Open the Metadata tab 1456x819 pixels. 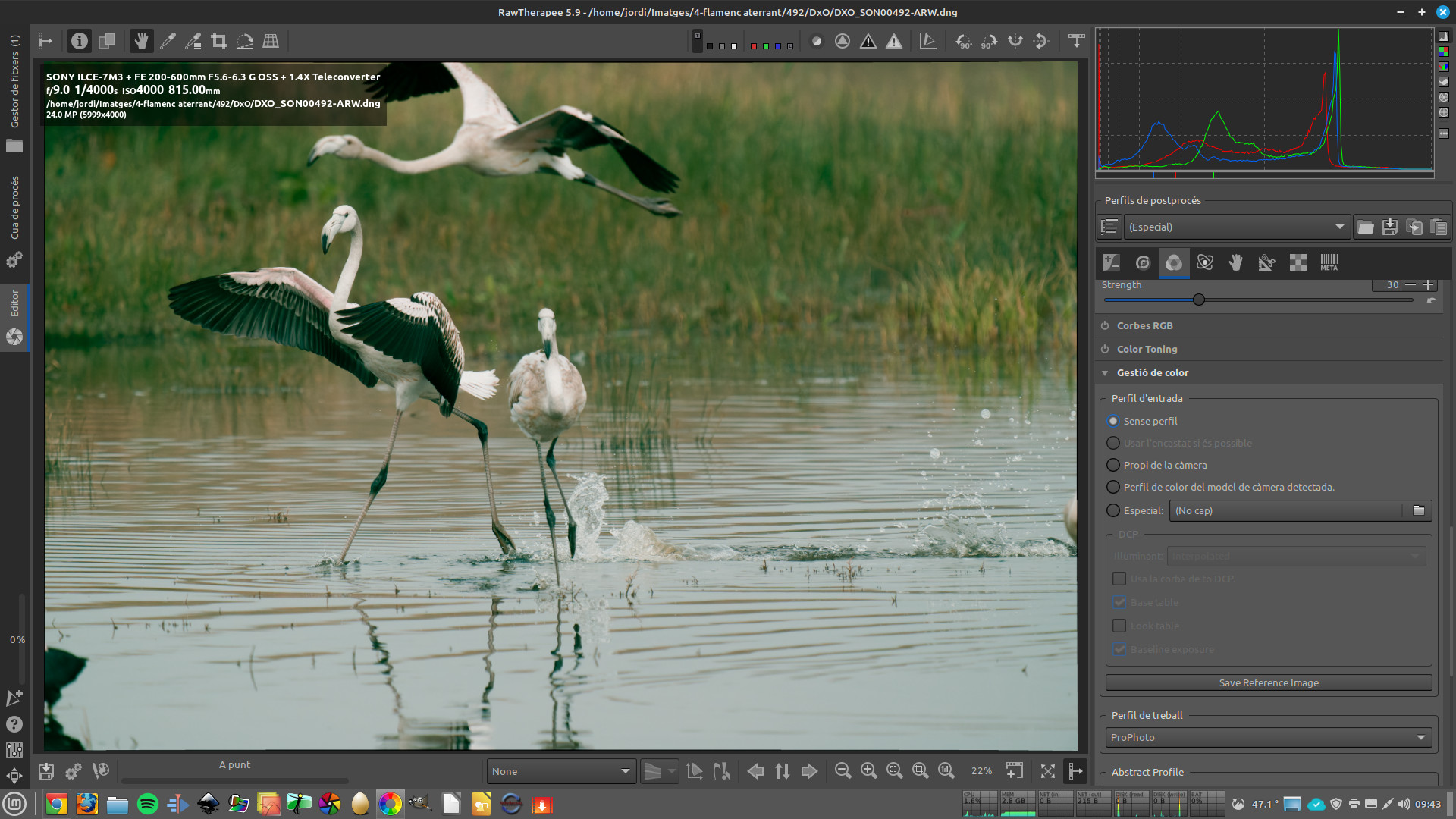(1329, 262)
